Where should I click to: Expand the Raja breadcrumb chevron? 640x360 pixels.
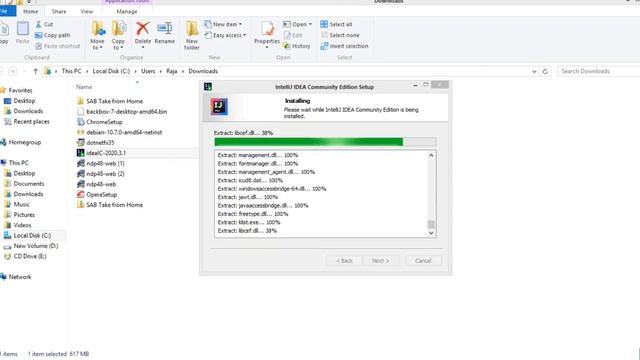point(183,71)
